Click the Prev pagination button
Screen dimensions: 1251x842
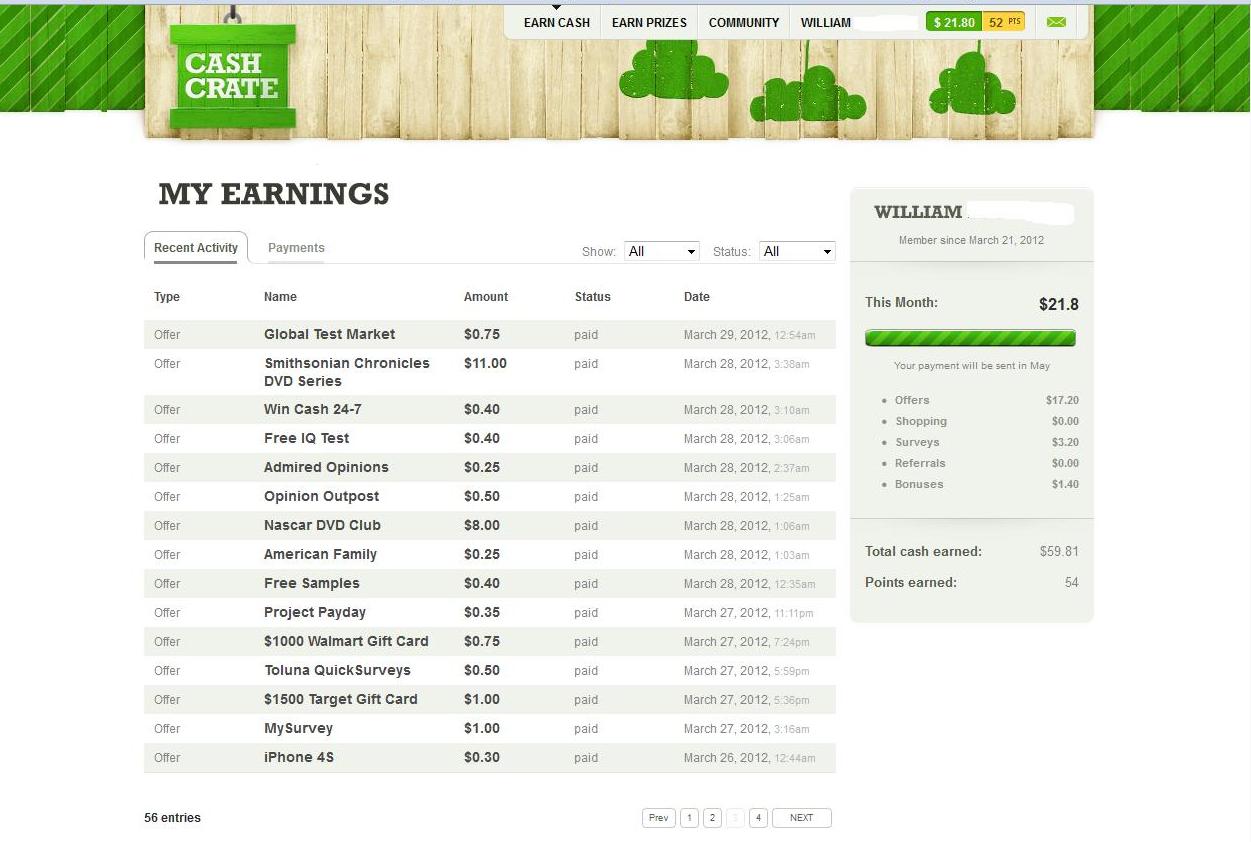pos(658,817)
